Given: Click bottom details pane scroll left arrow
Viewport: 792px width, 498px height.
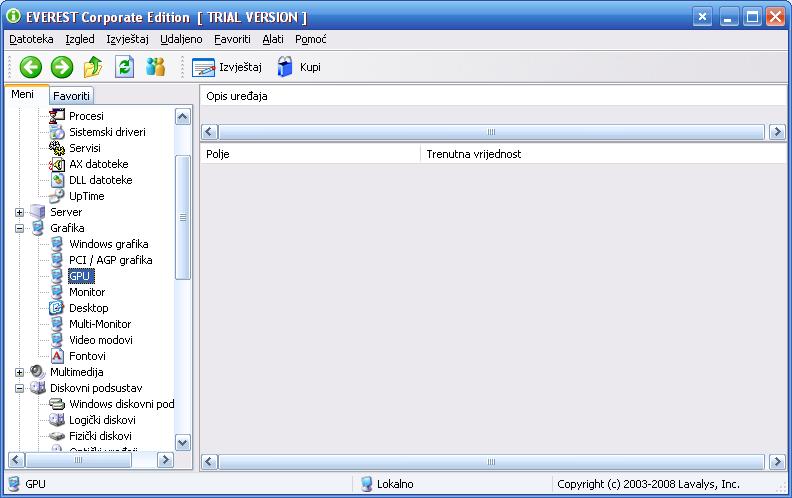Looking at the screenshot, I should tap(210, 462).
